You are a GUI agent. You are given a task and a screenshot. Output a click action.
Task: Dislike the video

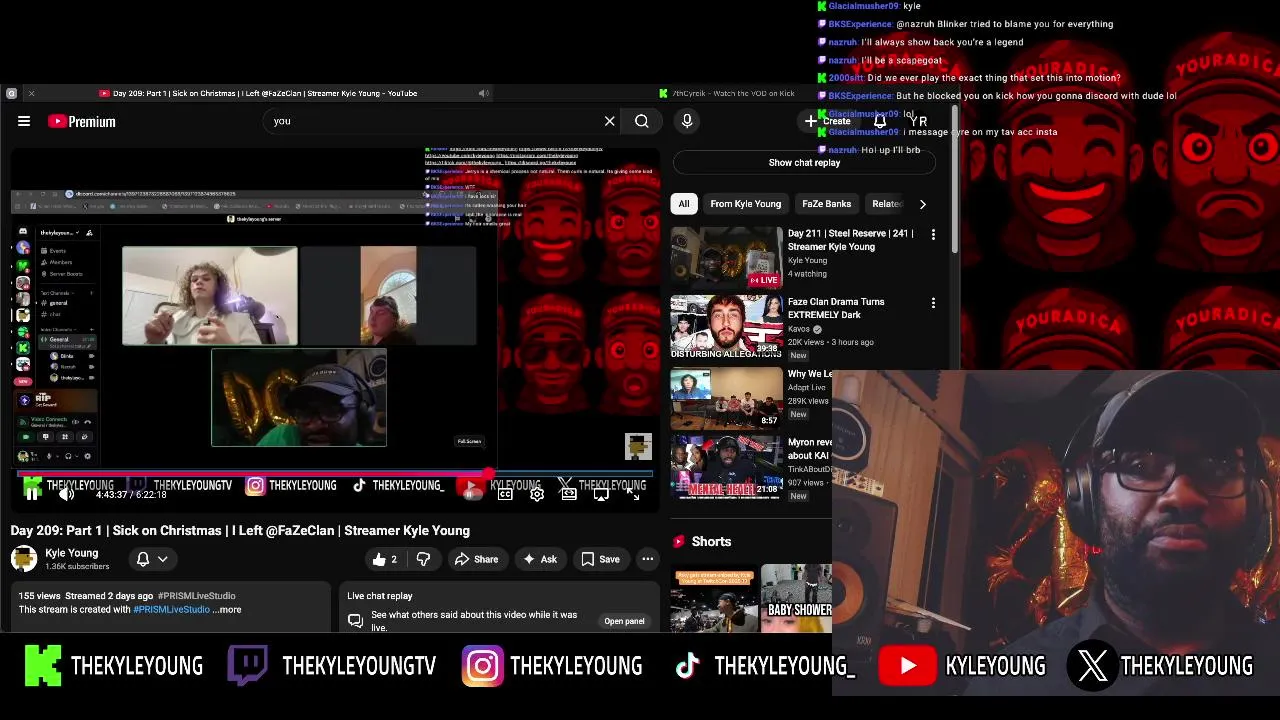[x=423, y=559]
